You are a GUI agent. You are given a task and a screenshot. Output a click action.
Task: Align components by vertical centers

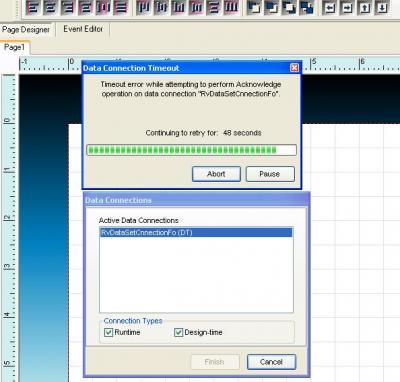[161, 7]
